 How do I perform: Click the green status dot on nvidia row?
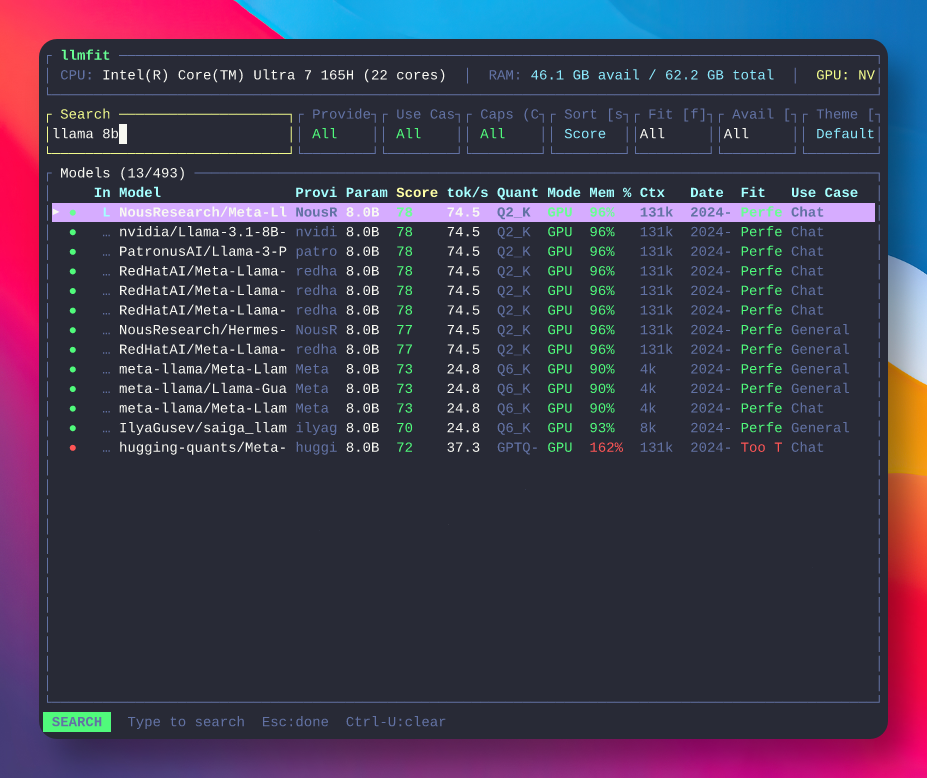73,232
